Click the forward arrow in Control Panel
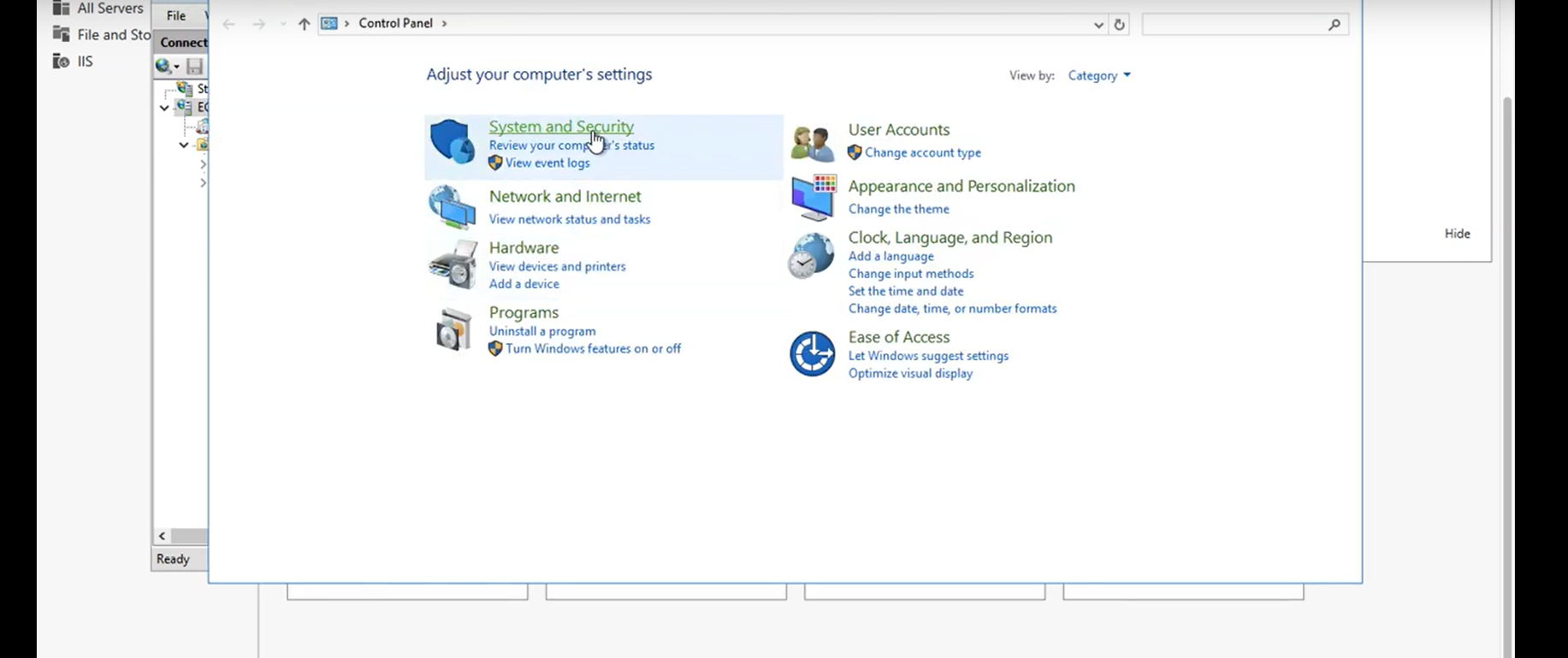 click(x=258, y=24)
